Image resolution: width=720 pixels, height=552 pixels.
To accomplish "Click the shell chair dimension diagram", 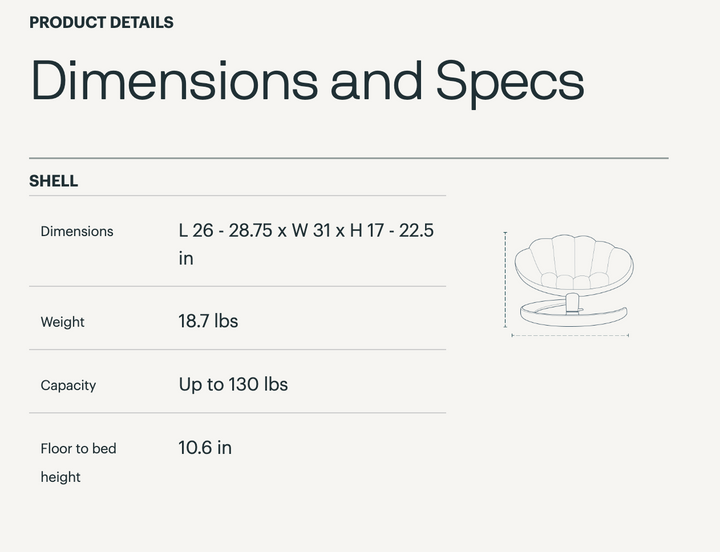I will point(568,284).
